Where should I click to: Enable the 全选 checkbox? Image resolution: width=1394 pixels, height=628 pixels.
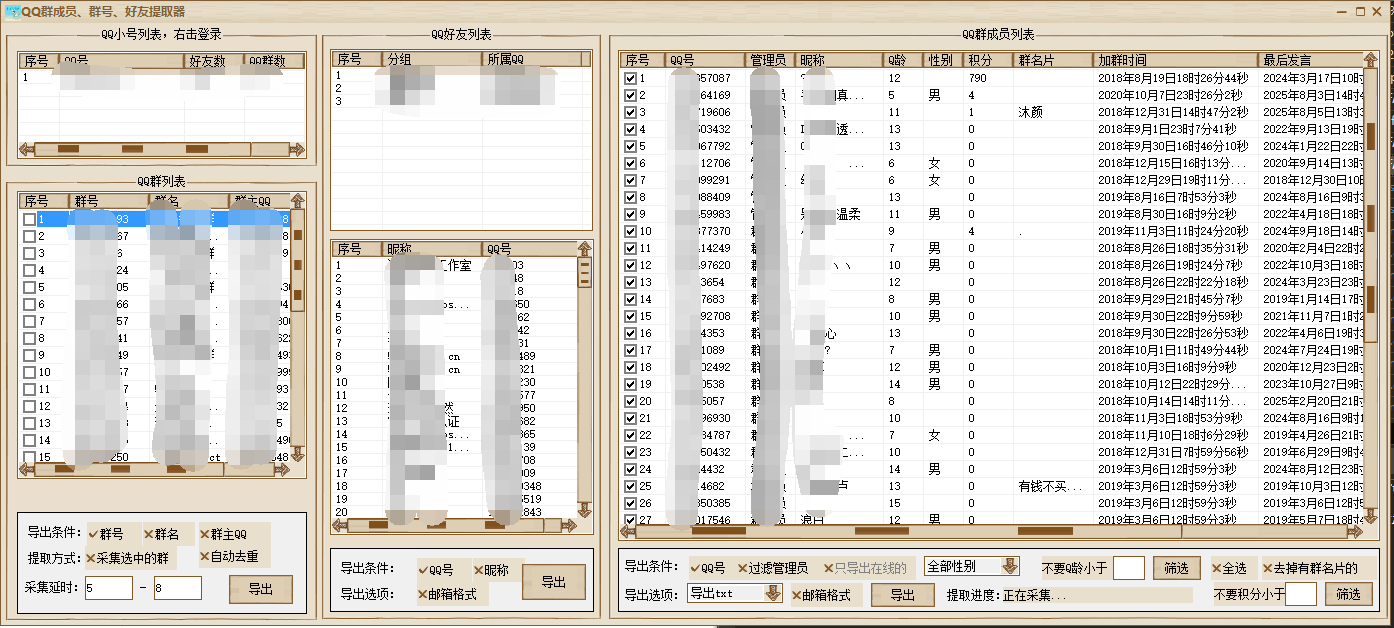pyautogui.click(x=1231, y=568)
